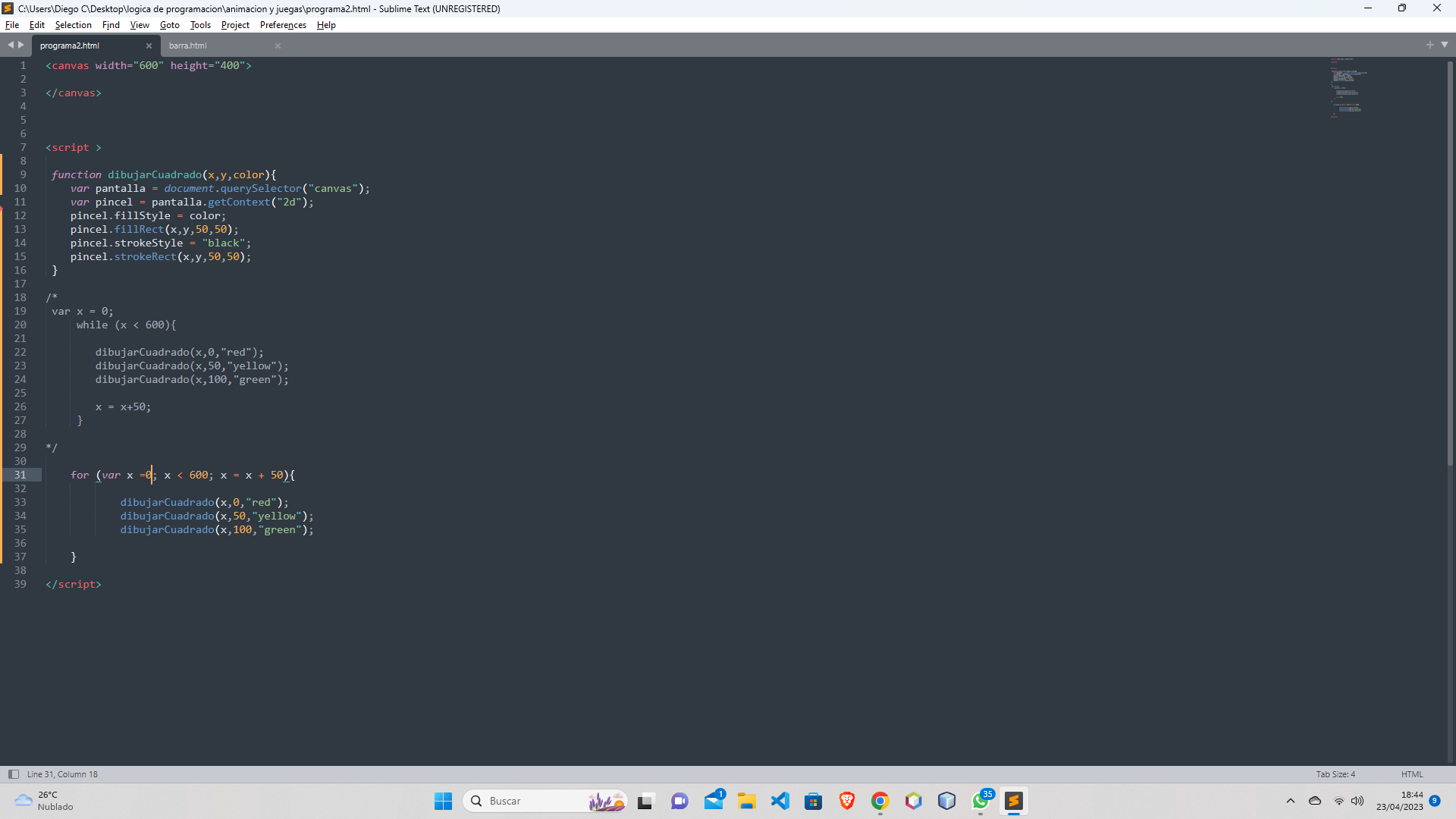Click the vertical editor scrollbar
Image resolution: width=1456 pixels, height=819 pixels.
[1450, 264]
